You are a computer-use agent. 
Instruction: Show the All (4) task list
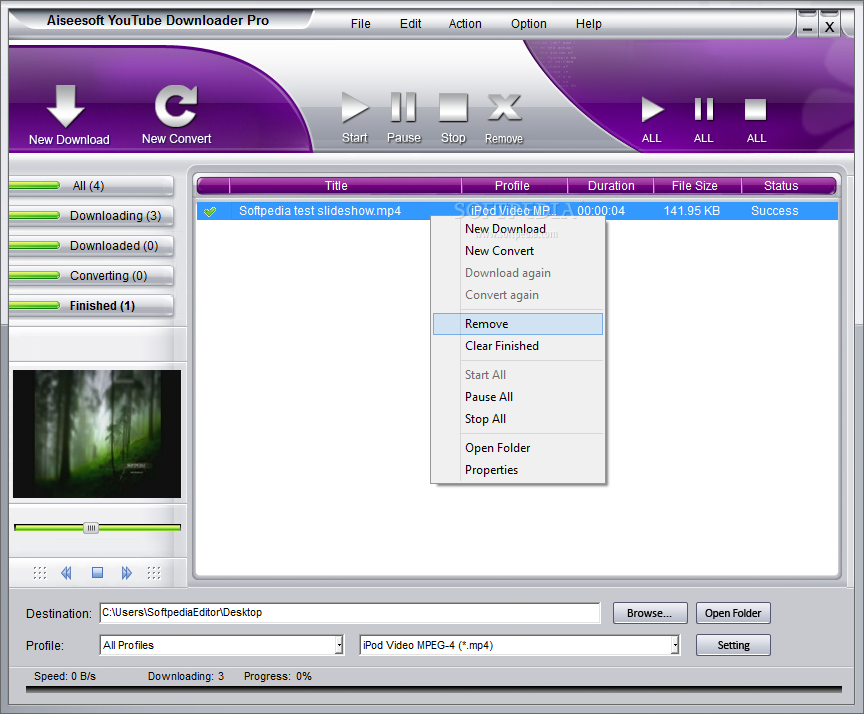tap(91, 186)
